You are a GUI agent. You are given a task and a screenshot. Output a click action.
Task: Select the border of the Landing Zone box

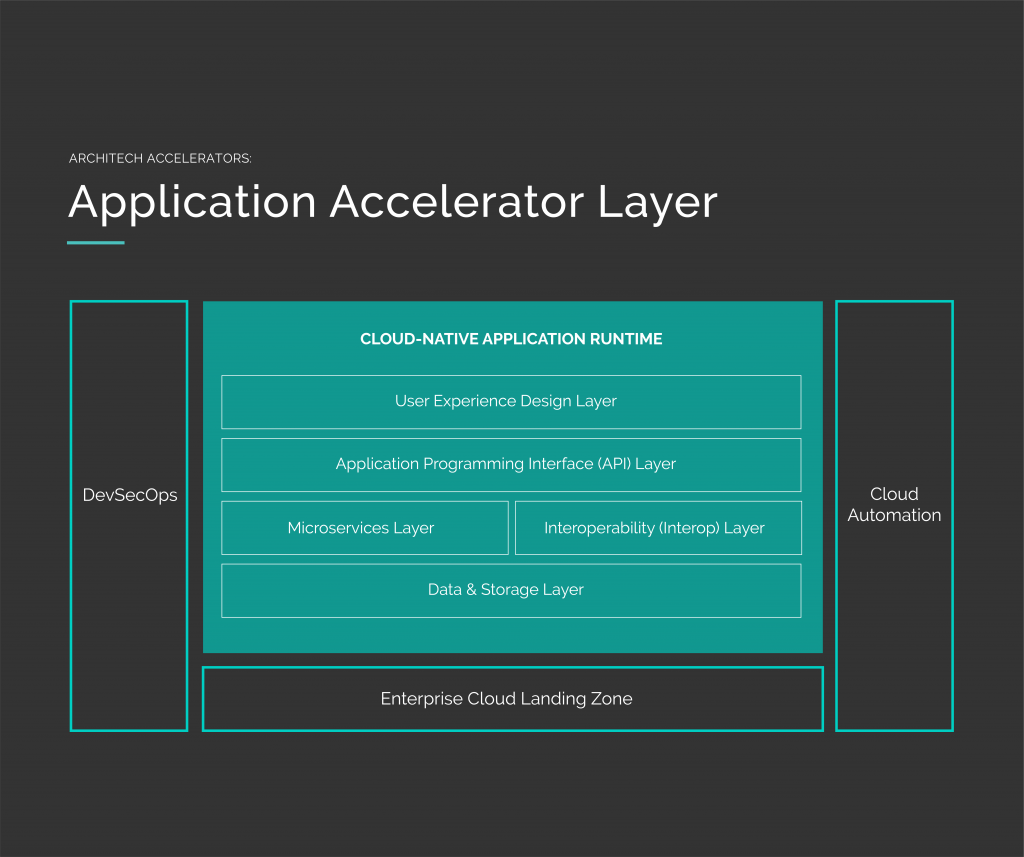512,671
